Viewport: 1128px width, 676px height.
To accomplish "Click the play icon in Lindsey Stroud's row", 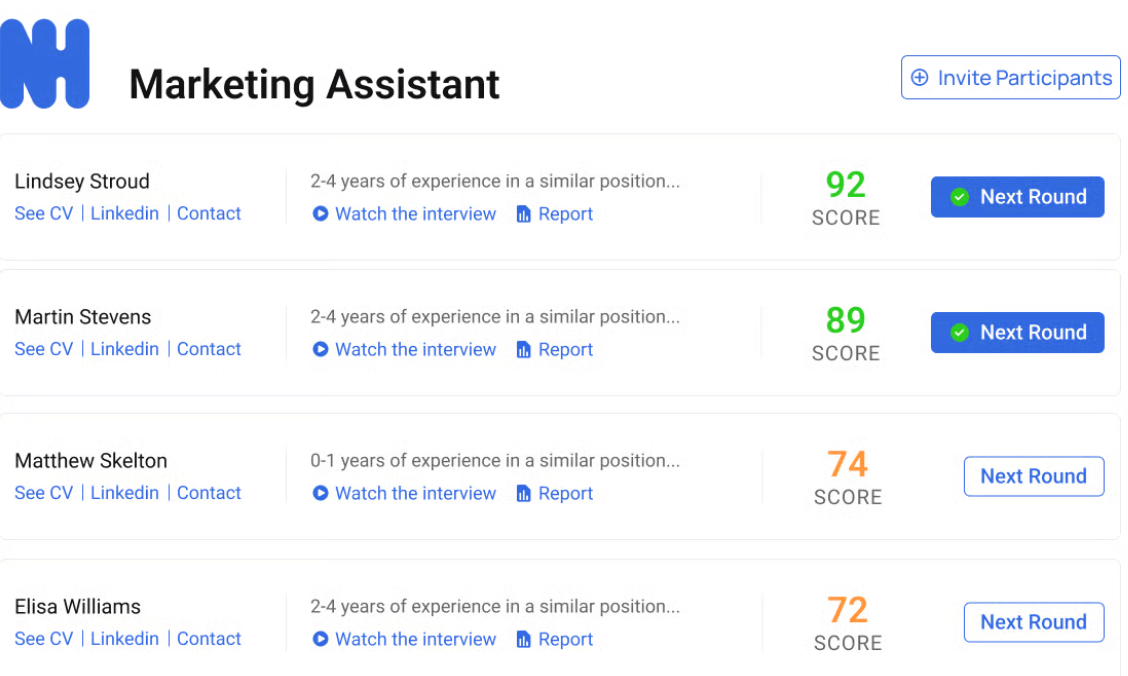I will [320, 214].
